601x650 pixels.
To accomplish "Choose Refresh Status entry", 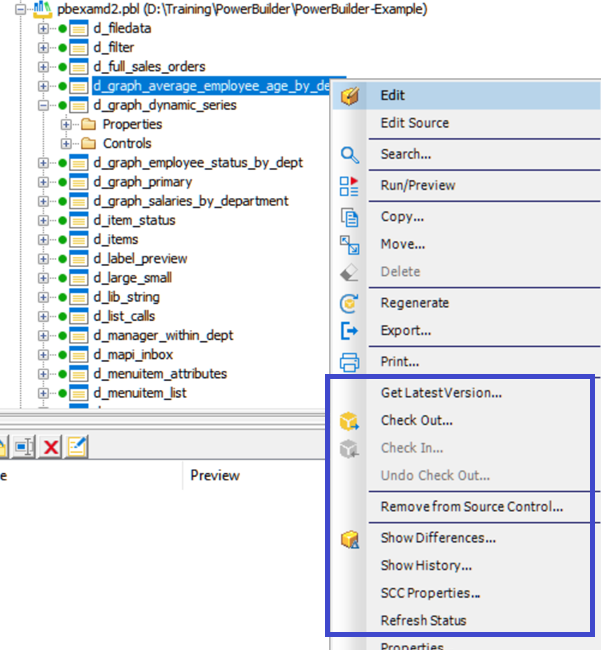I will point(423,621).
